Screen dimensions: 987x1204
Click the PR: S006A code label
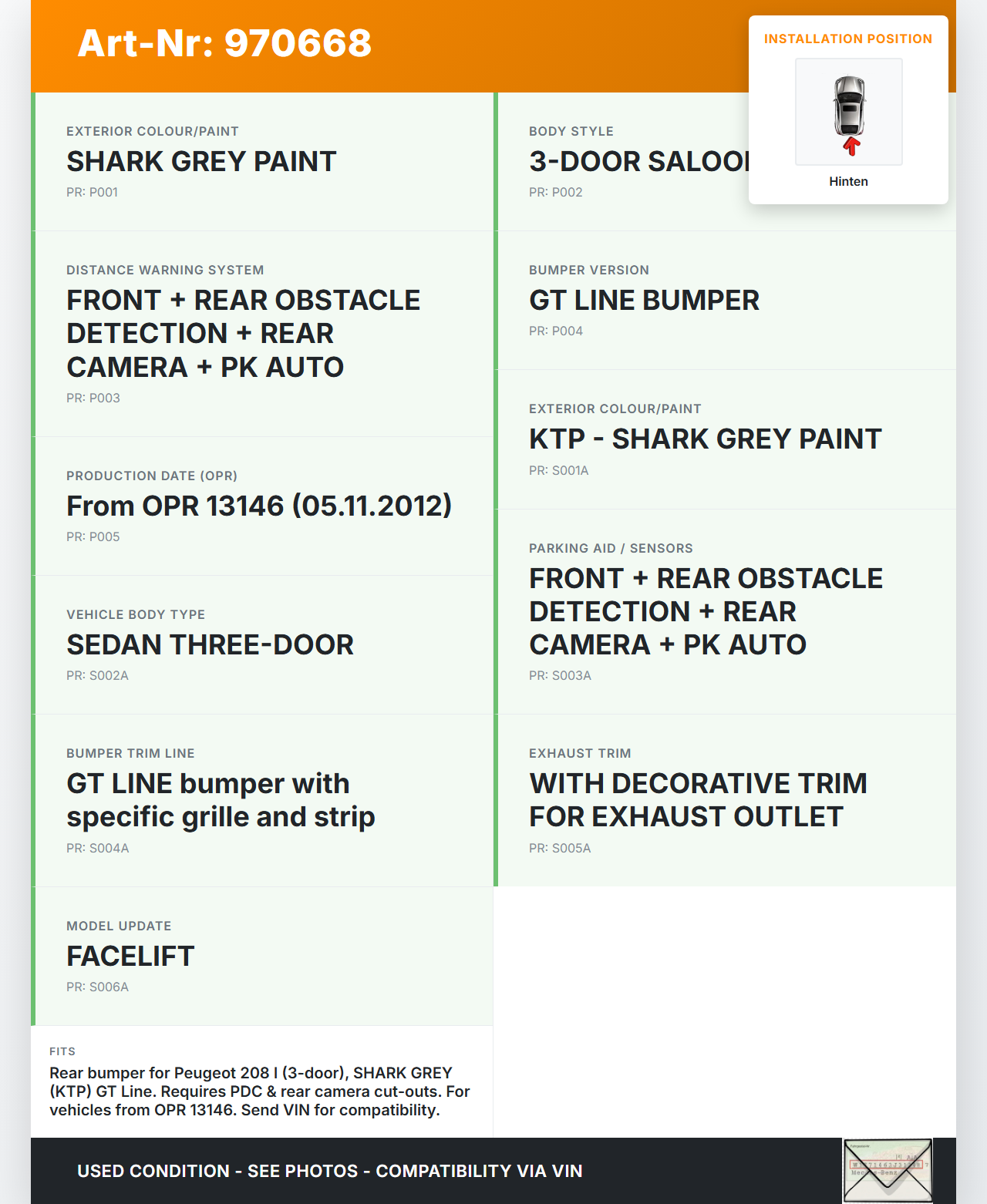97,987
